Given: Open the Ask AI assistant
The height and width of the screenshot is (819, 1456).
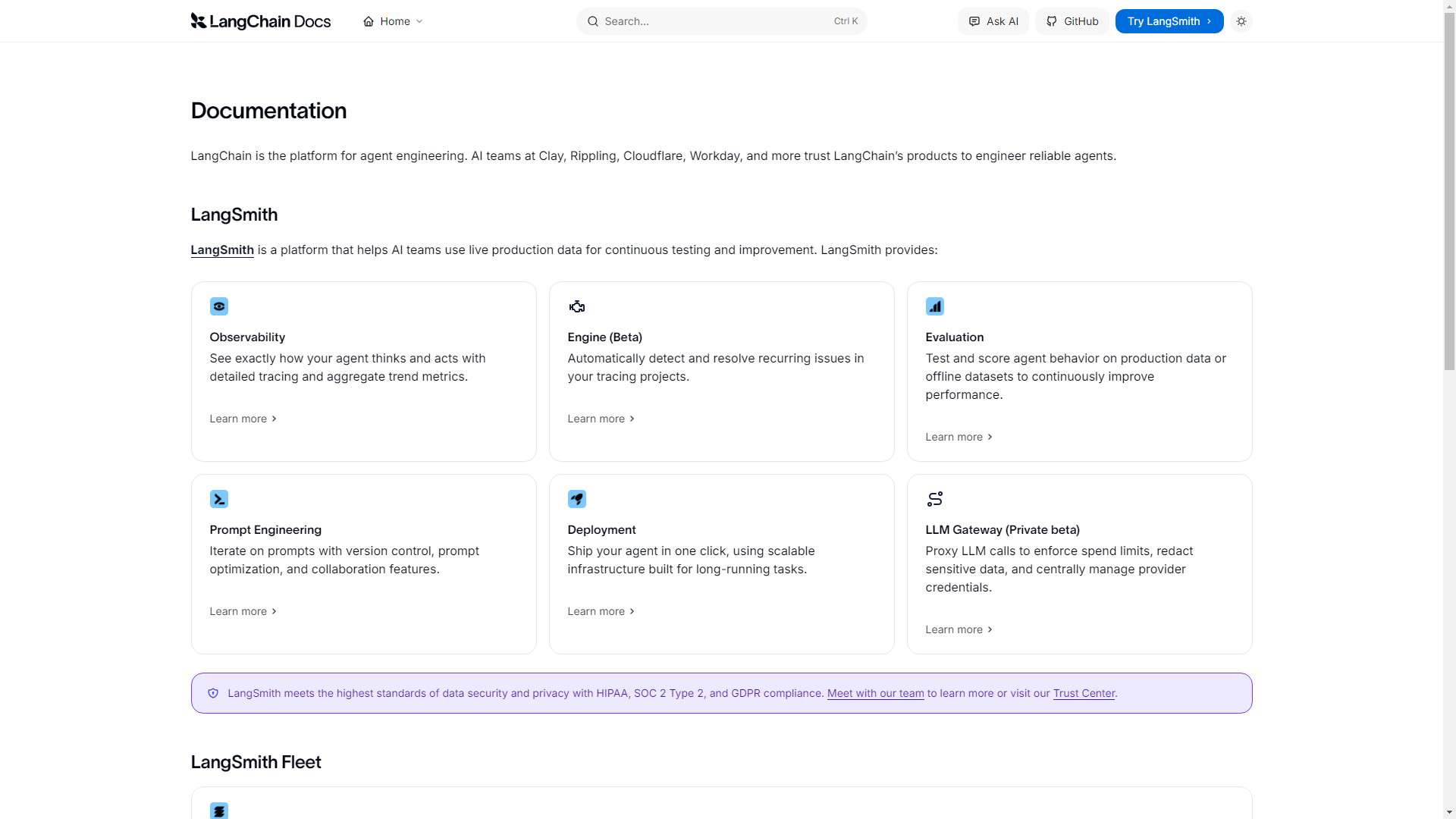Looking at the screenshot, I should pos(993,21).
